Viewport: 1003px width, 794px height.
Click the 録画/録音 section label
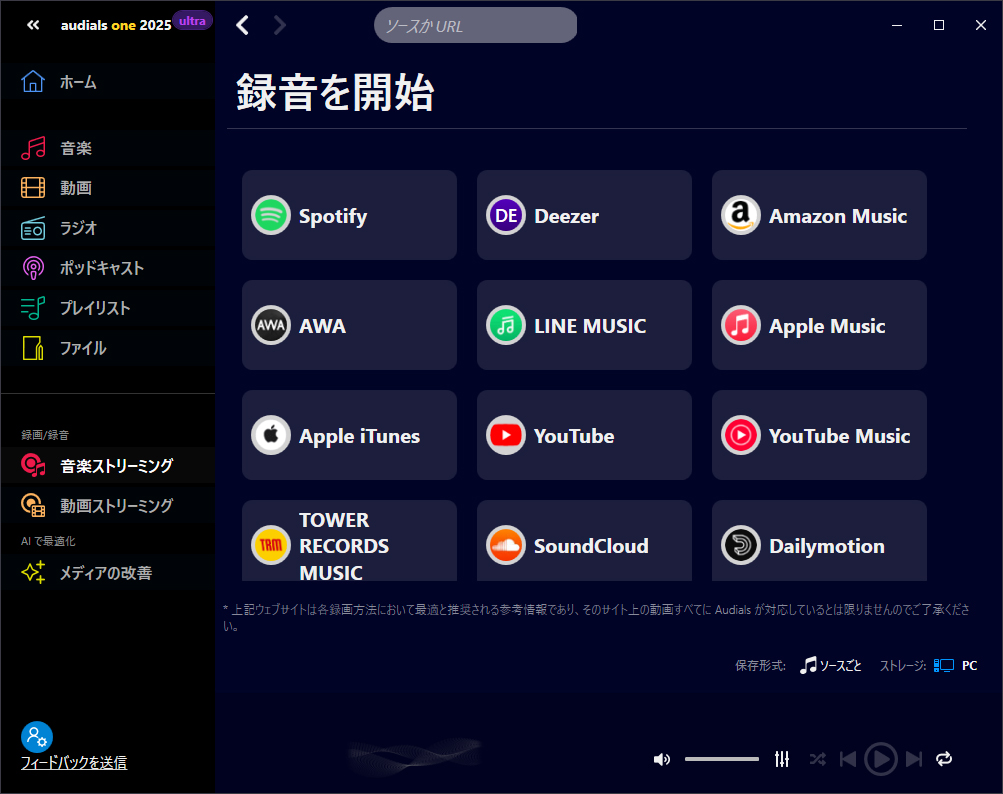[45, 435]
